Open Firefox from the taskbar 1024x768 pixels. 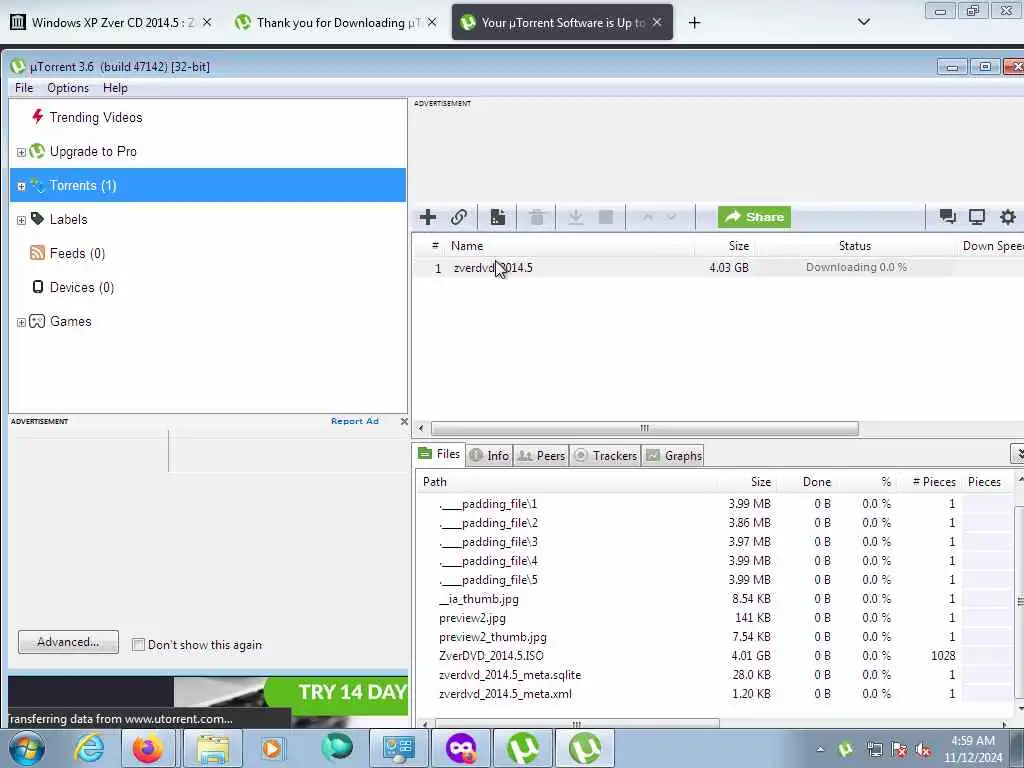(x=148, y=748)
